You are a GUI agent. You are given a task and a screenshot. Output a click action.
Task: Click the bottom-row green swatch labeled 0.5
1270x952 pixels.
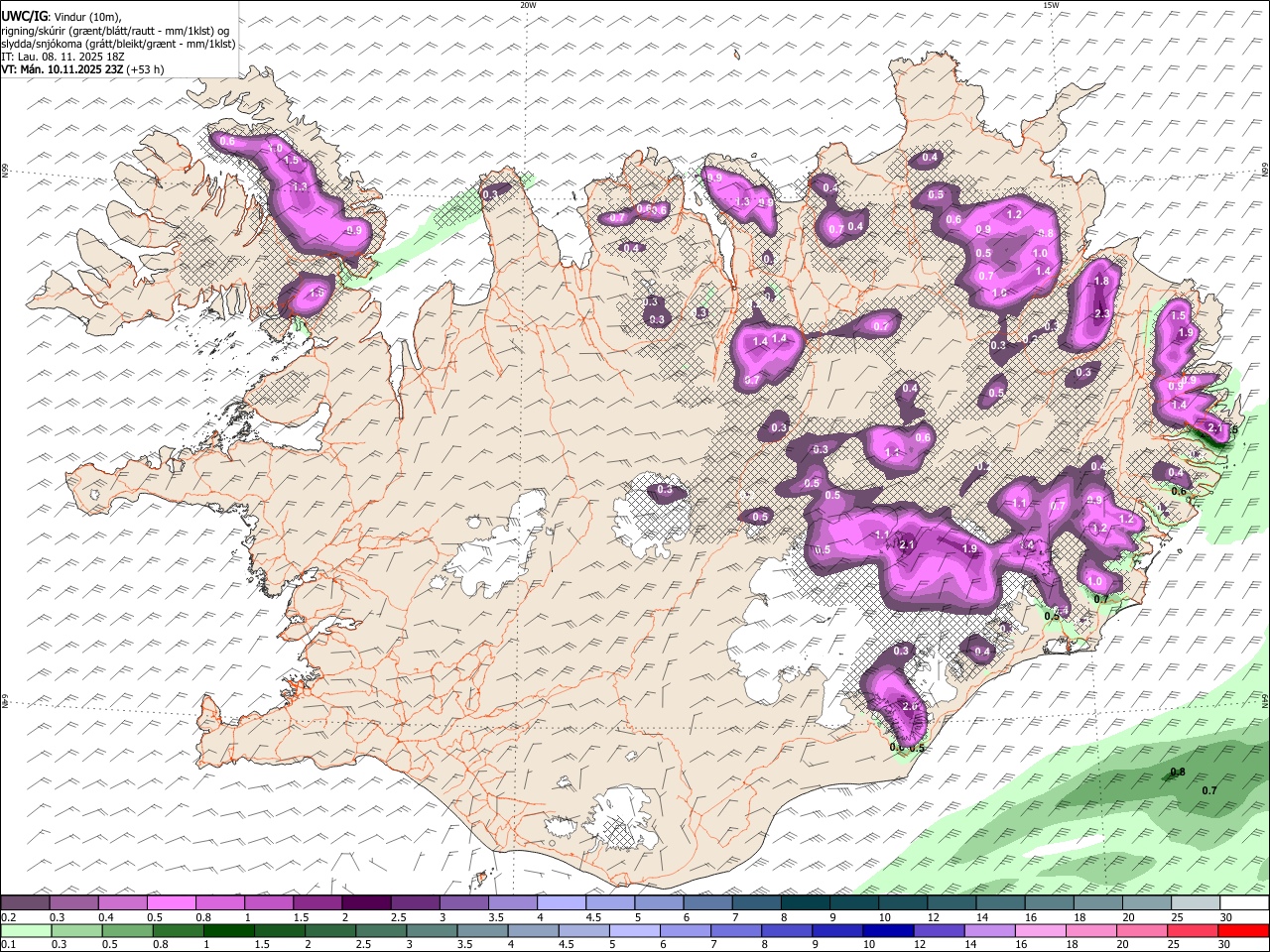point(127,930)
